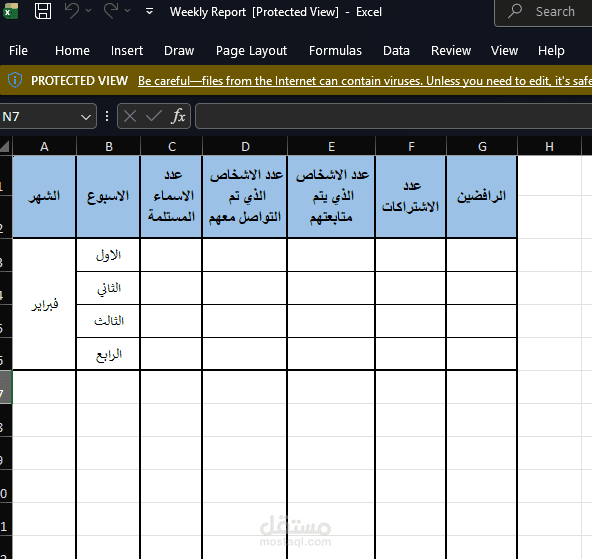Image resolution: width=592 pixels, height=559 pixels.
Task: Select column F header
Action: [x=411, y=146]
